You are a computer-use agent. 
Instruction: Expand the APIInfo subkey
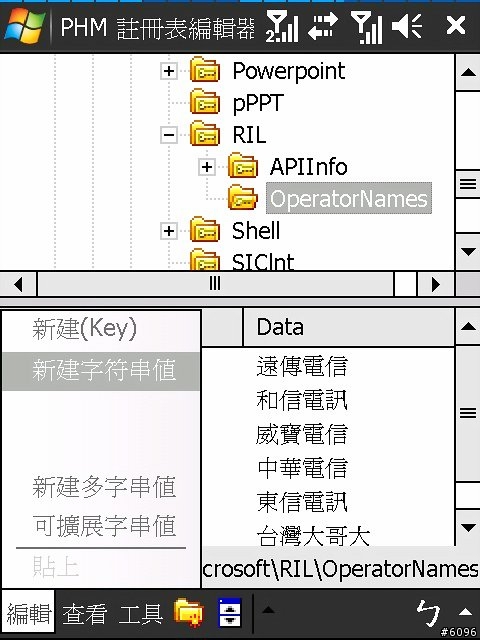(207, 167)
